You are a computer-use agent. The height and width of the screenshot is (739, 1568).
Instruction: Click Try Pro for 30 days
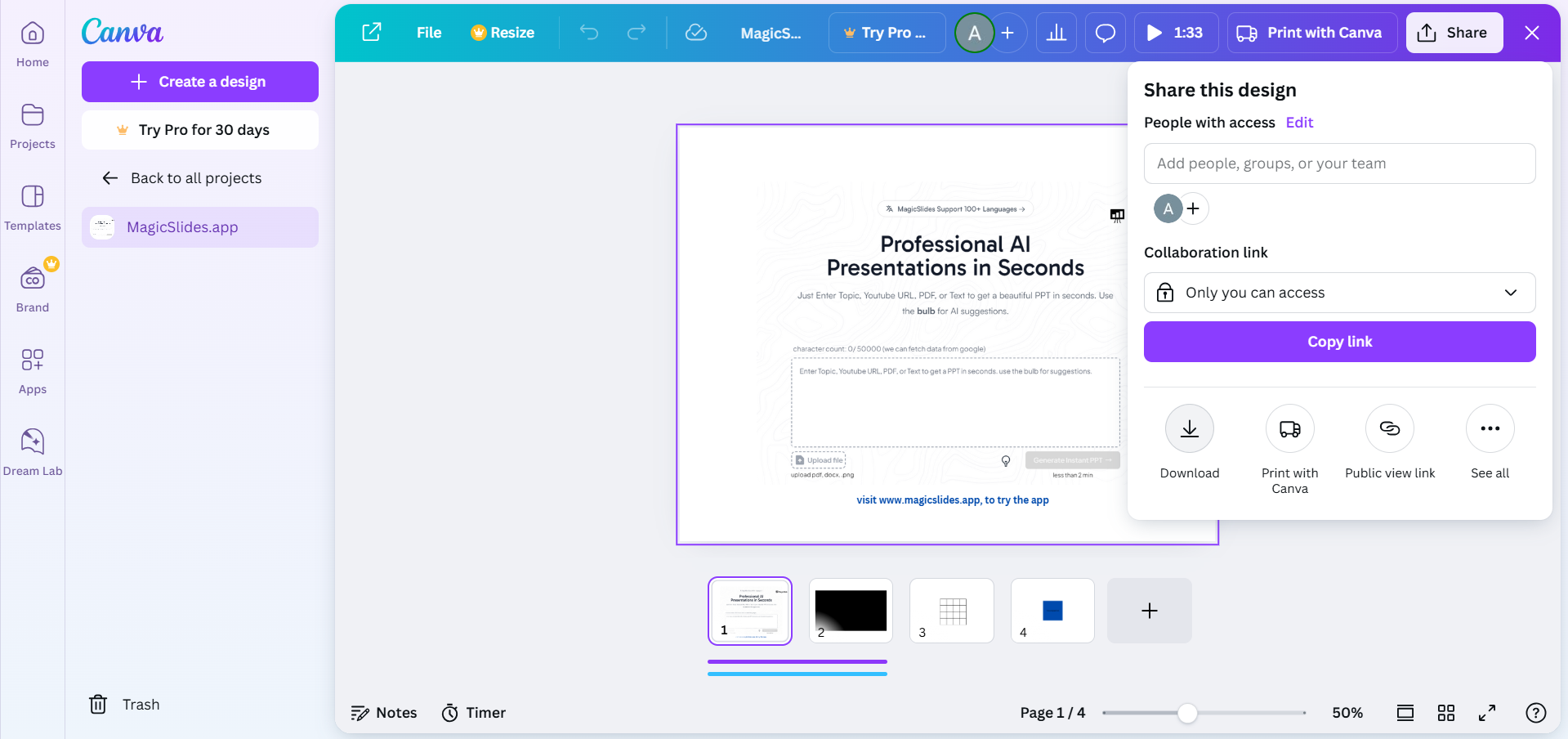pos(200,130)
